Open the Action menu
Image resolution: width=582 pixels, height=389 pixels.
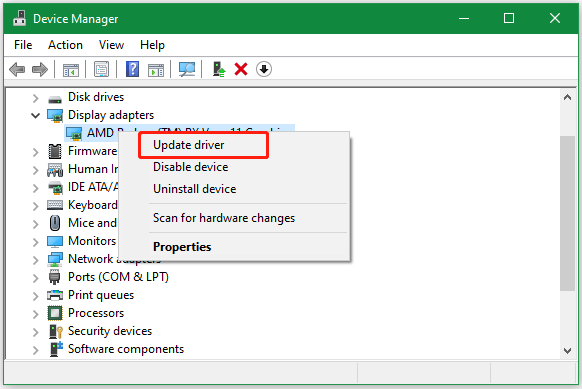pos(65,45)
